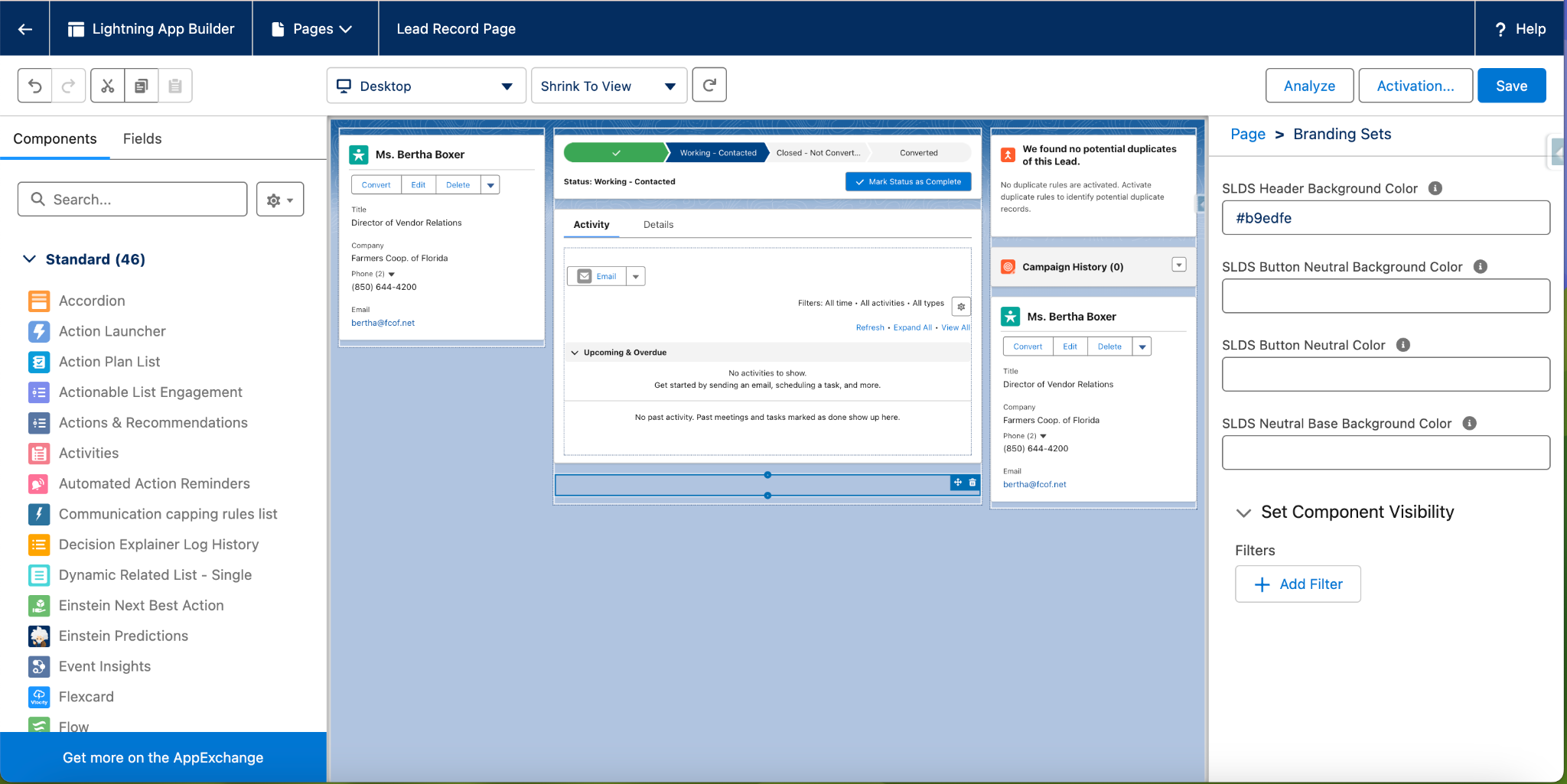Select the Einstein Predictions component
This screenshot has width=1567, height=784.
pyautogui.click(x=123, y=636)
